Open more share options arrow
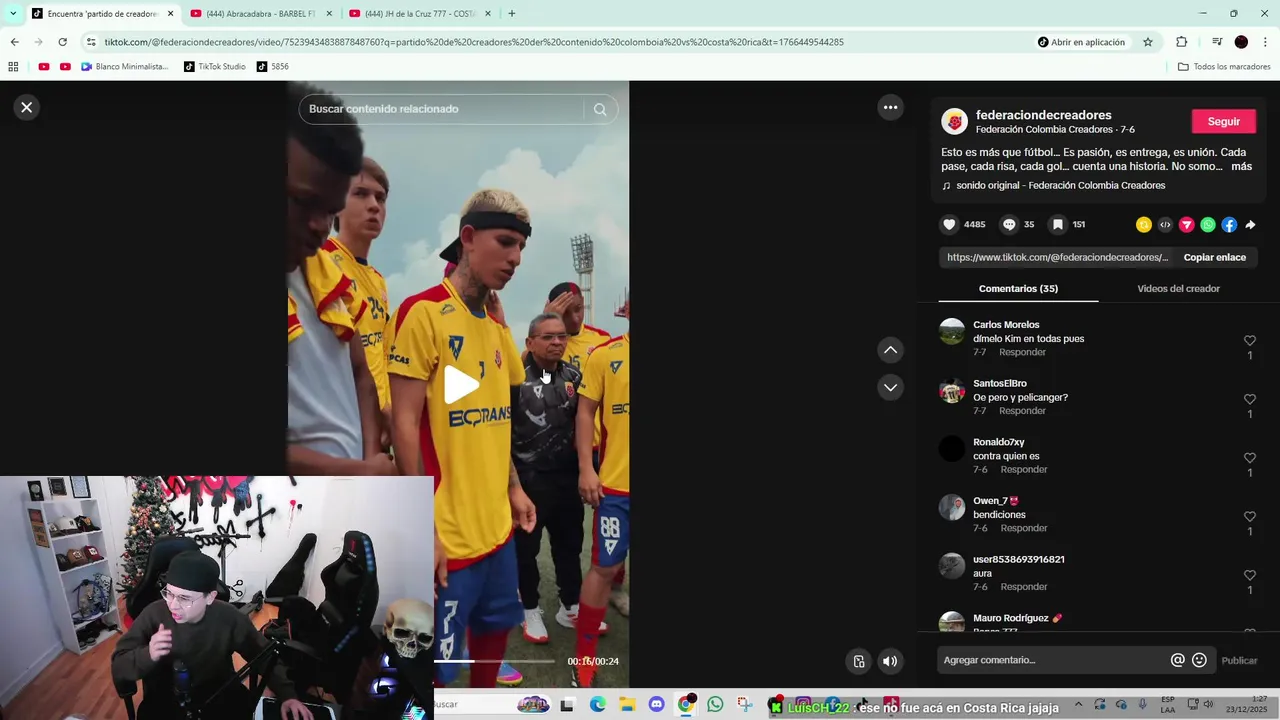Viewport: 1280px width, 720px height. (x=1250, y=225)
